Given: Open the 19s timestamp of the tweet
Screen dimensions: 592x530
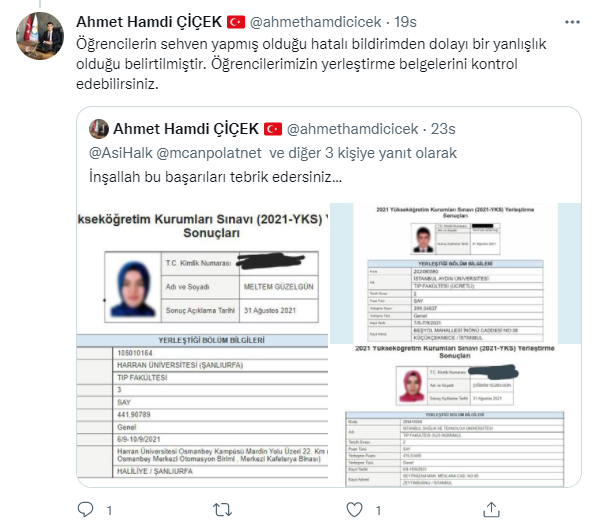Looking at the screenshot, I should click(x=405, y=22).
